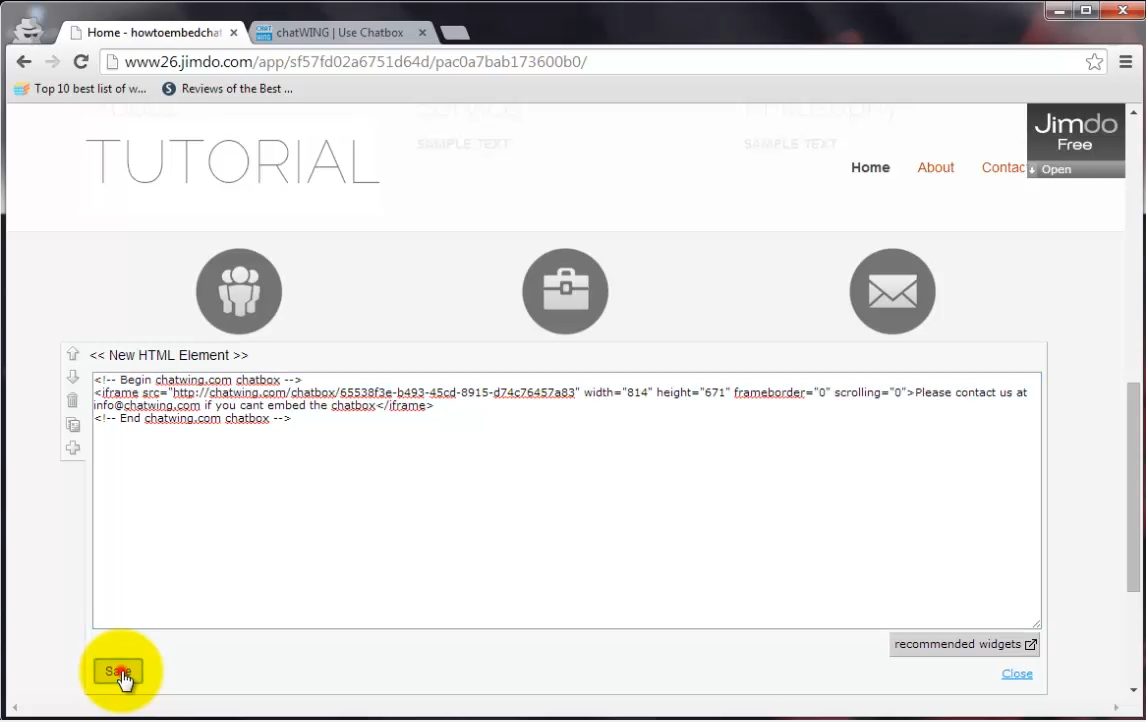Open a new browser tab
1146x722 pixels.
(455, 33)
